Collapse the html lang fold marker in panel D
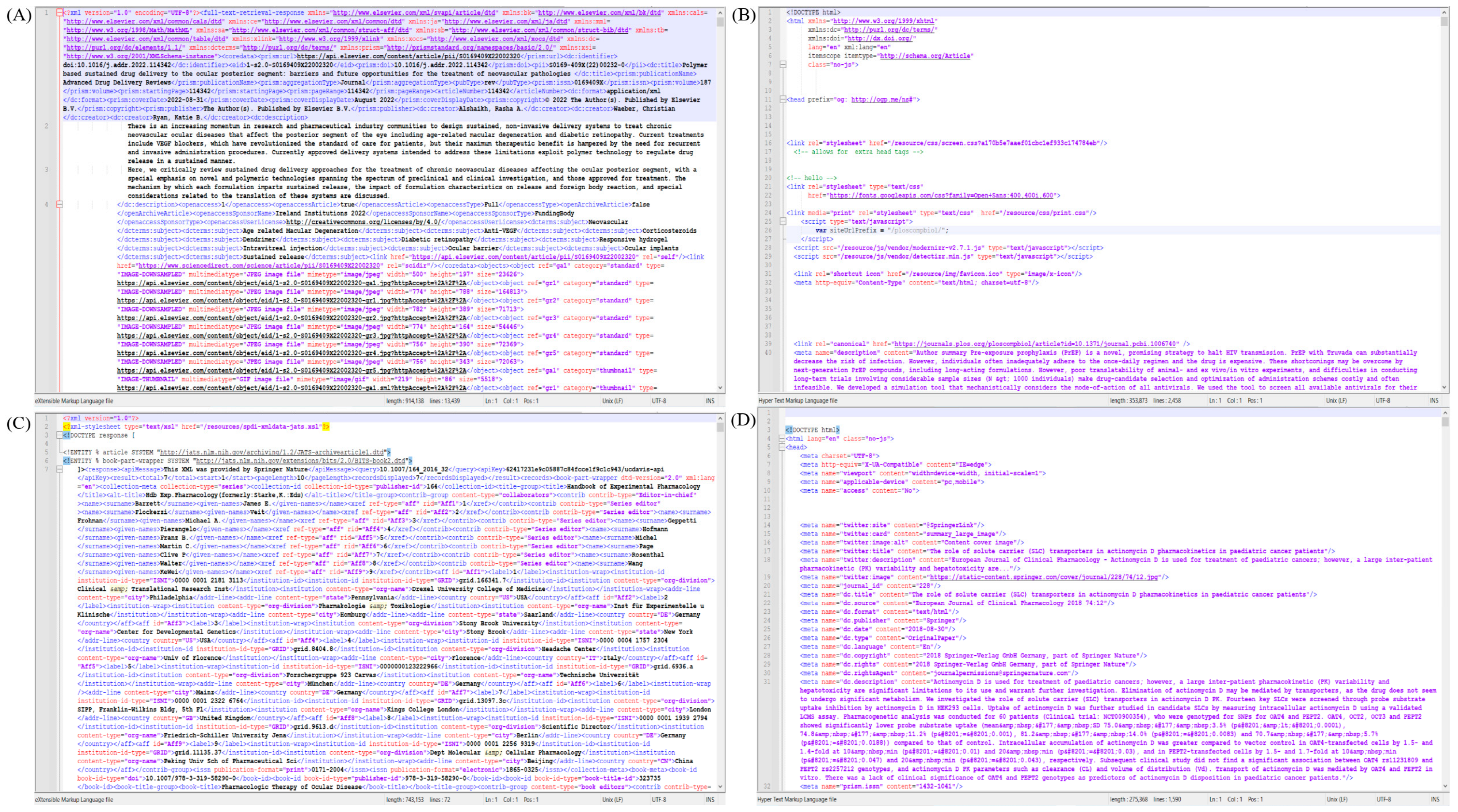Image resolution: width=1458 pixels, height=812 pixels. click(782, 439)
